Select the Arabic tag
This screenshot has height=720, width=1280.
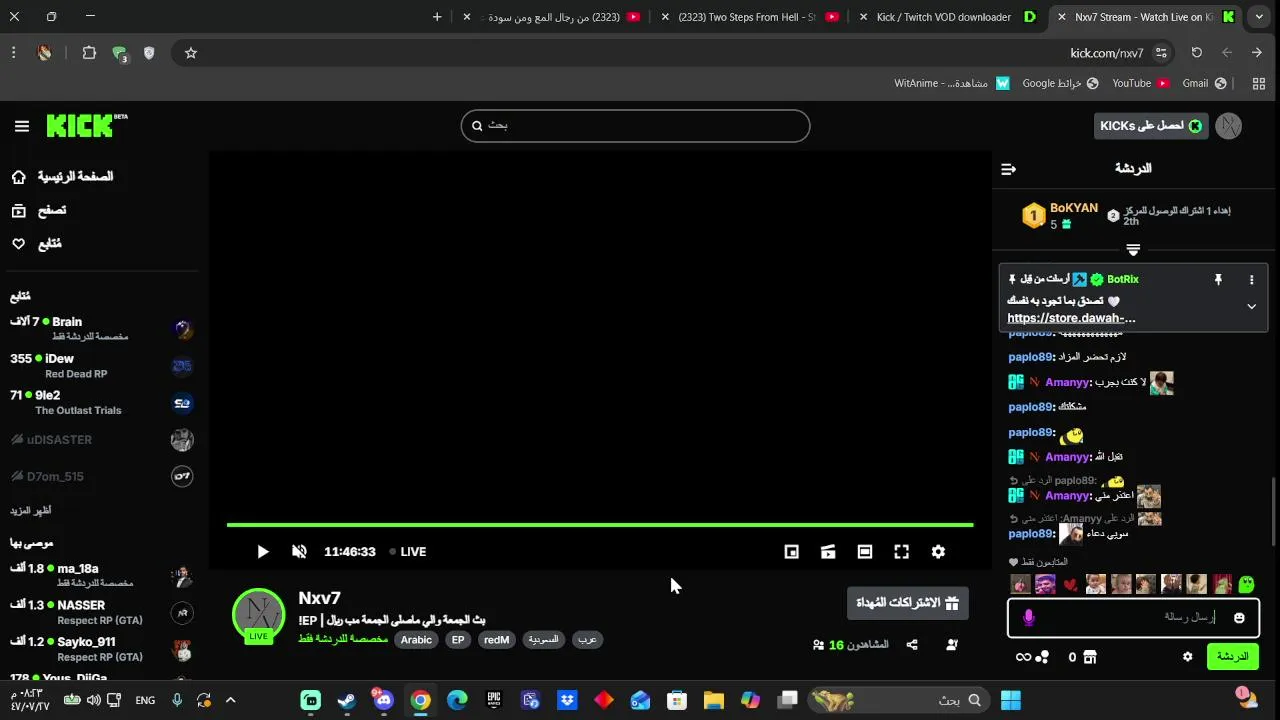coord(417,640)
